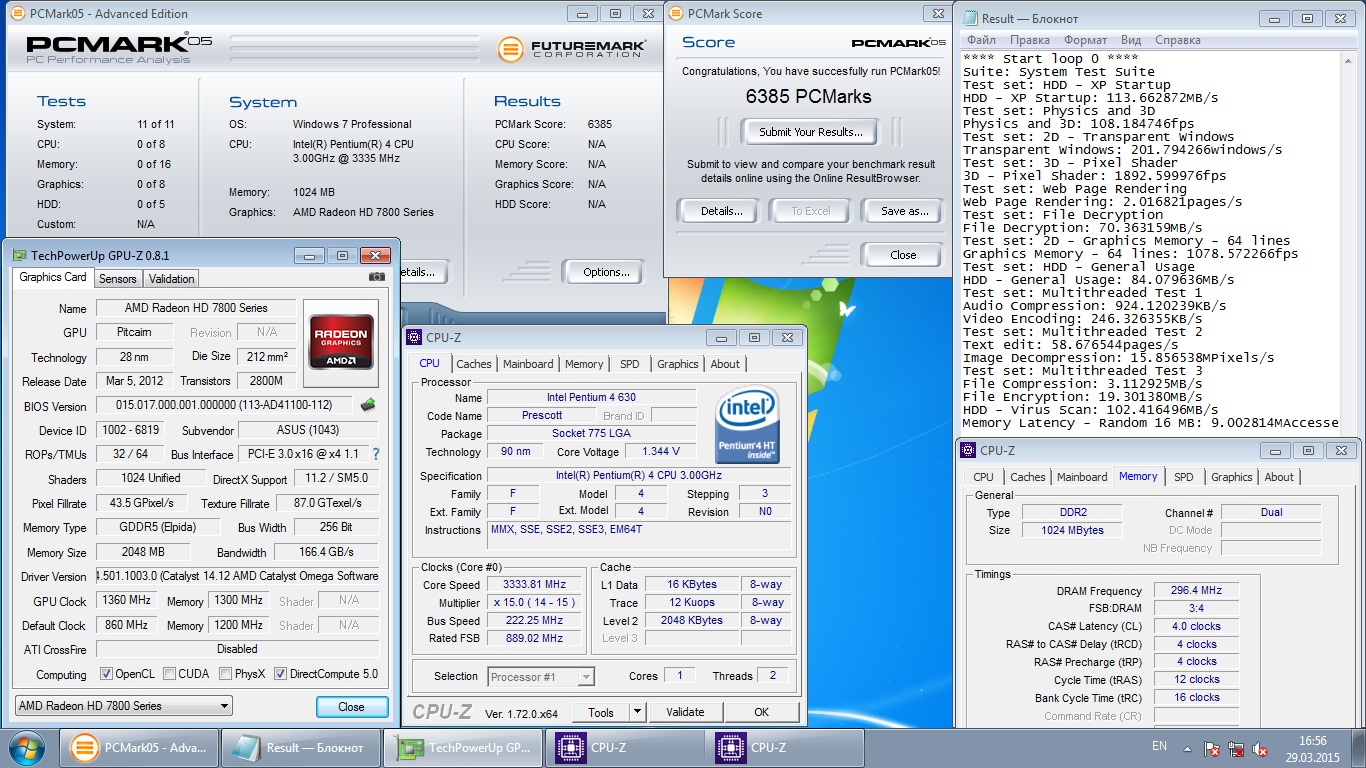
Task: Click GPU Clock value 1360 MHz
Action: tap(126, 601)
